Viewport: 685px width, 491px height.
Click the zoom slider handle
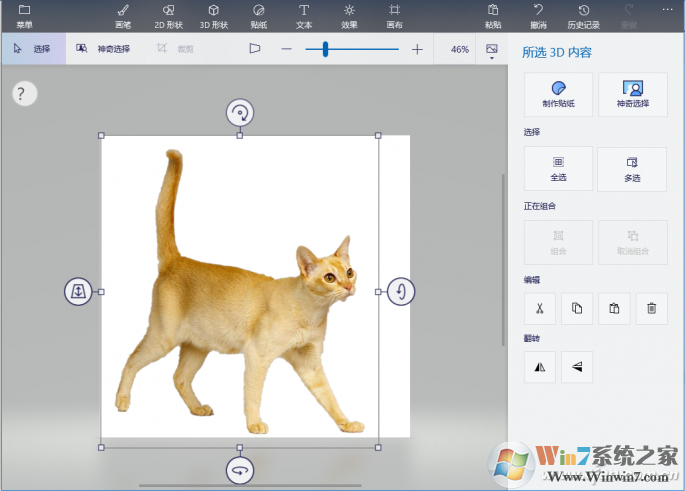pyautogui.click(x=325, y=49)
